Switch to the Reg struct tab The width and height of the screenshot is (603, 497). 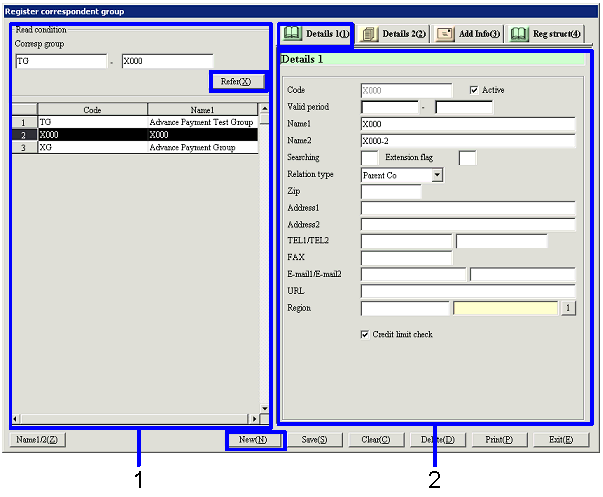[545, 34]
